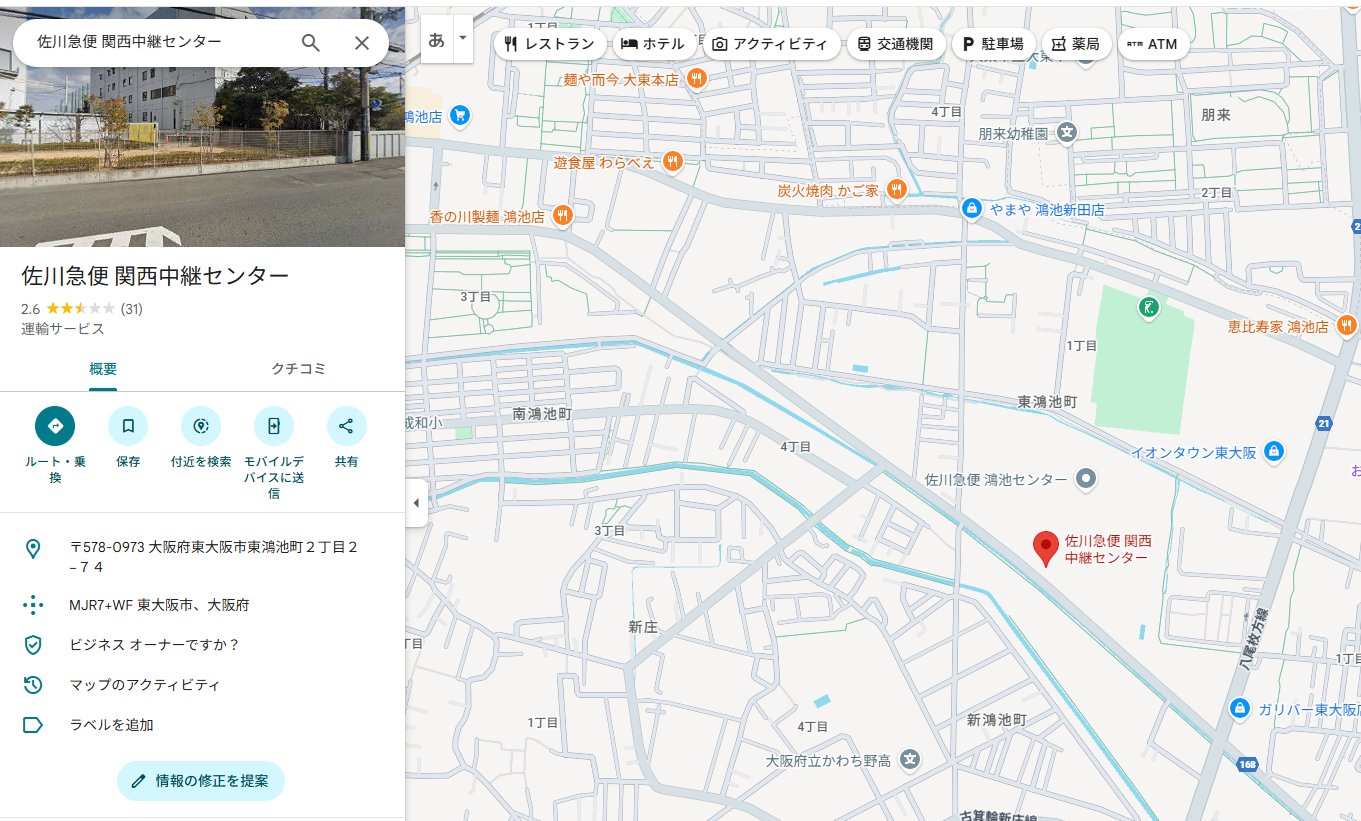This screenshot has height=821, width=1361.
Task: Click ビジネス オーナーですか？ link
Action: click(x=154, y=645)
